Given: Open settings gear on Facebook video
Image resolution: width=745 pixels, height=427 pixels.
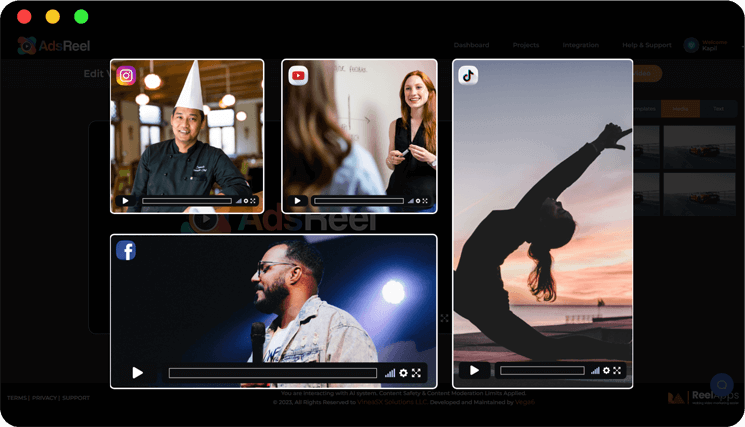Looking at the screenshot, I should (x=404, y=373).
